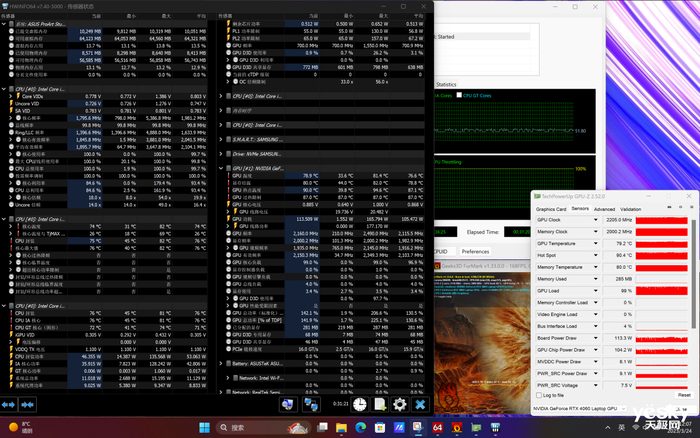
Task: Select the Statistics tab in AIDA64
Action: point(446,84)
